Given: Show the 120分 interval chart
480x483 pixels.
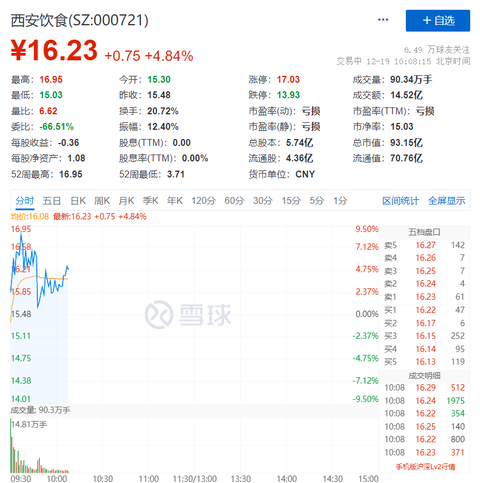Looking at the screenshot, I should coord(203,201).
